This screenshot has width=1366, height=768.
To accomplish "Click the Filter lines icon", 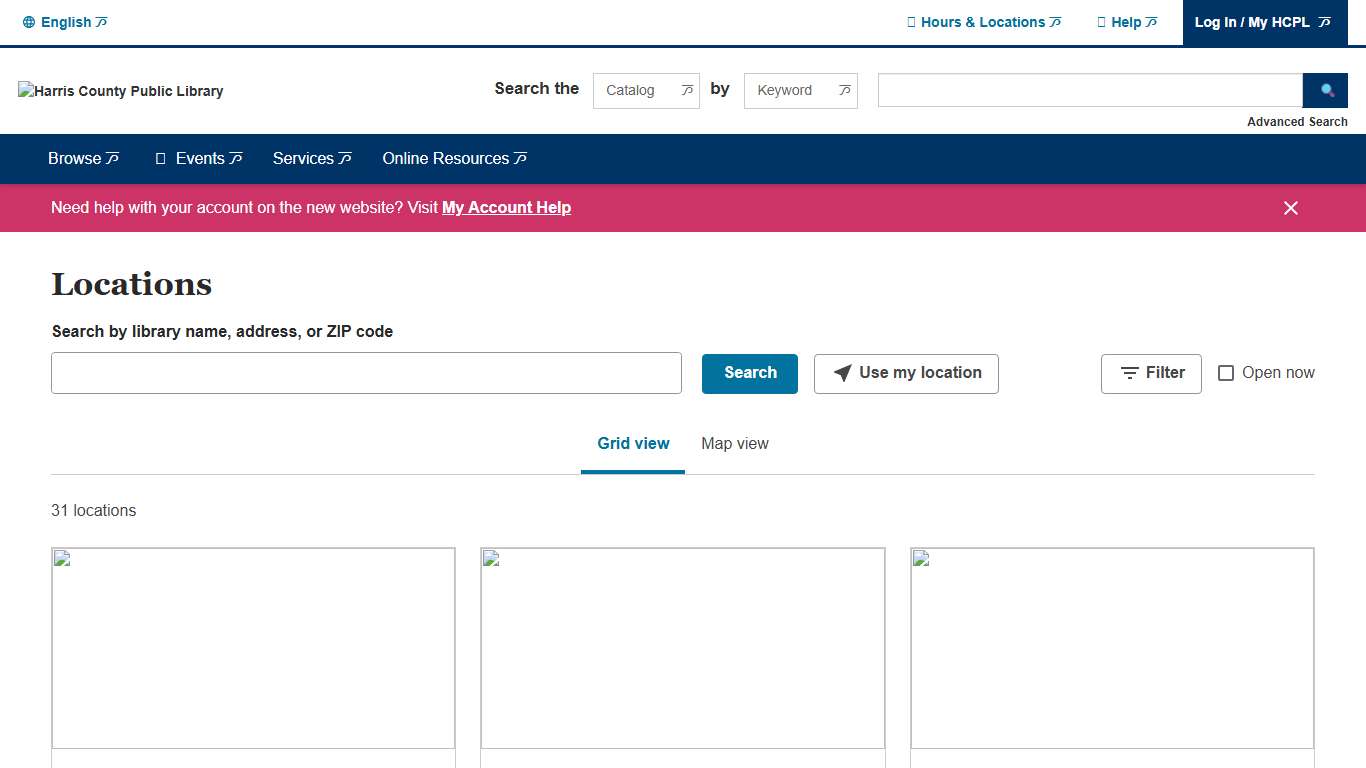I will (1130, 373).
